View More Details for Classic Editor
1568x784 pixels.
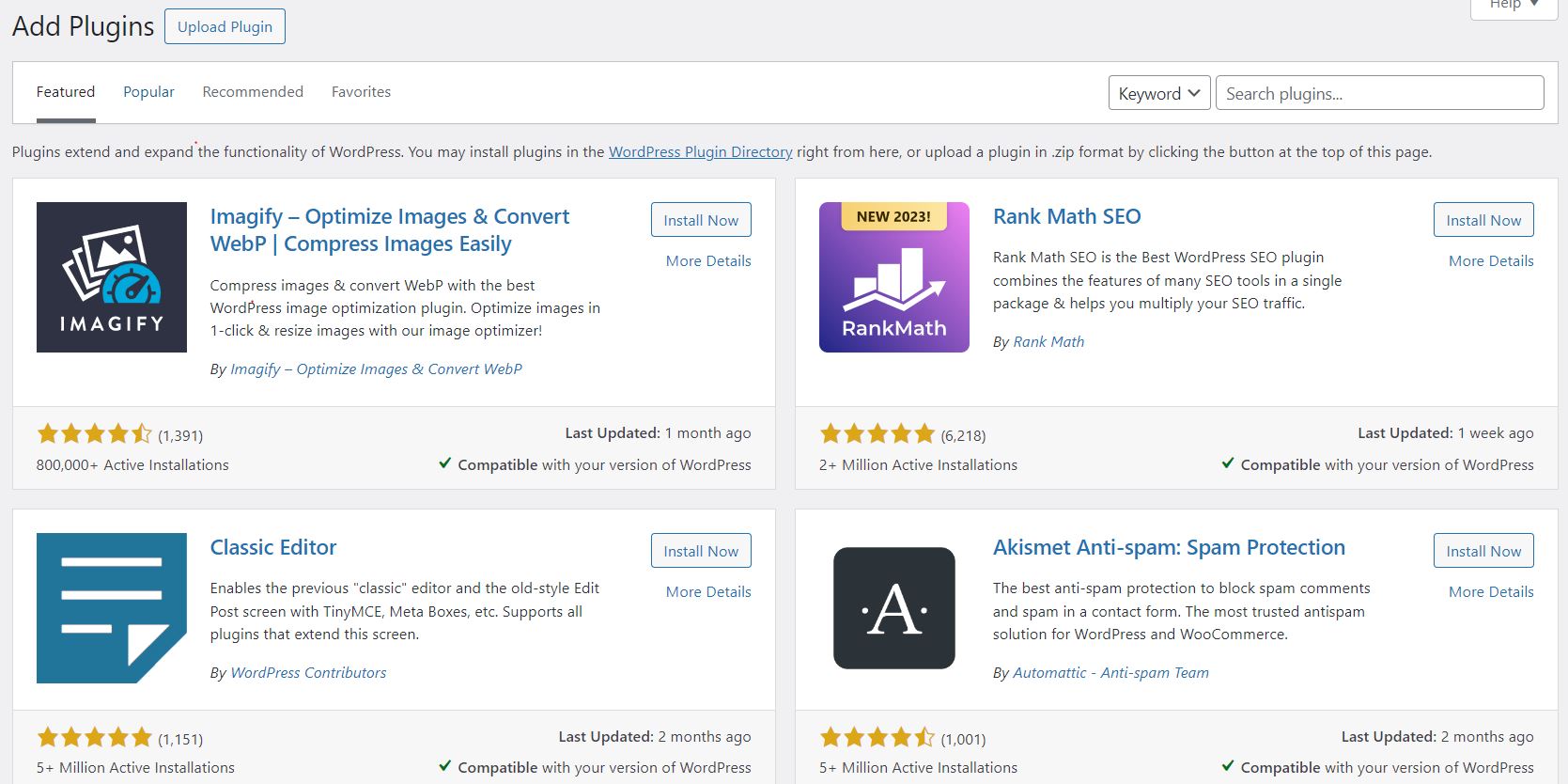click(x=708, y=592)
